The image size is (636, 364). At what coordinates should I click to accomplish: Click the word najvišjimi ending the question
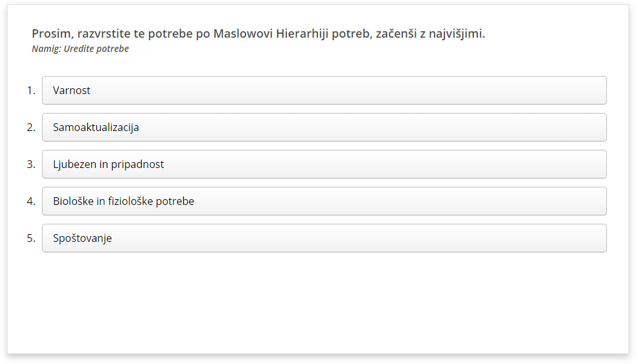click(457, 34)
